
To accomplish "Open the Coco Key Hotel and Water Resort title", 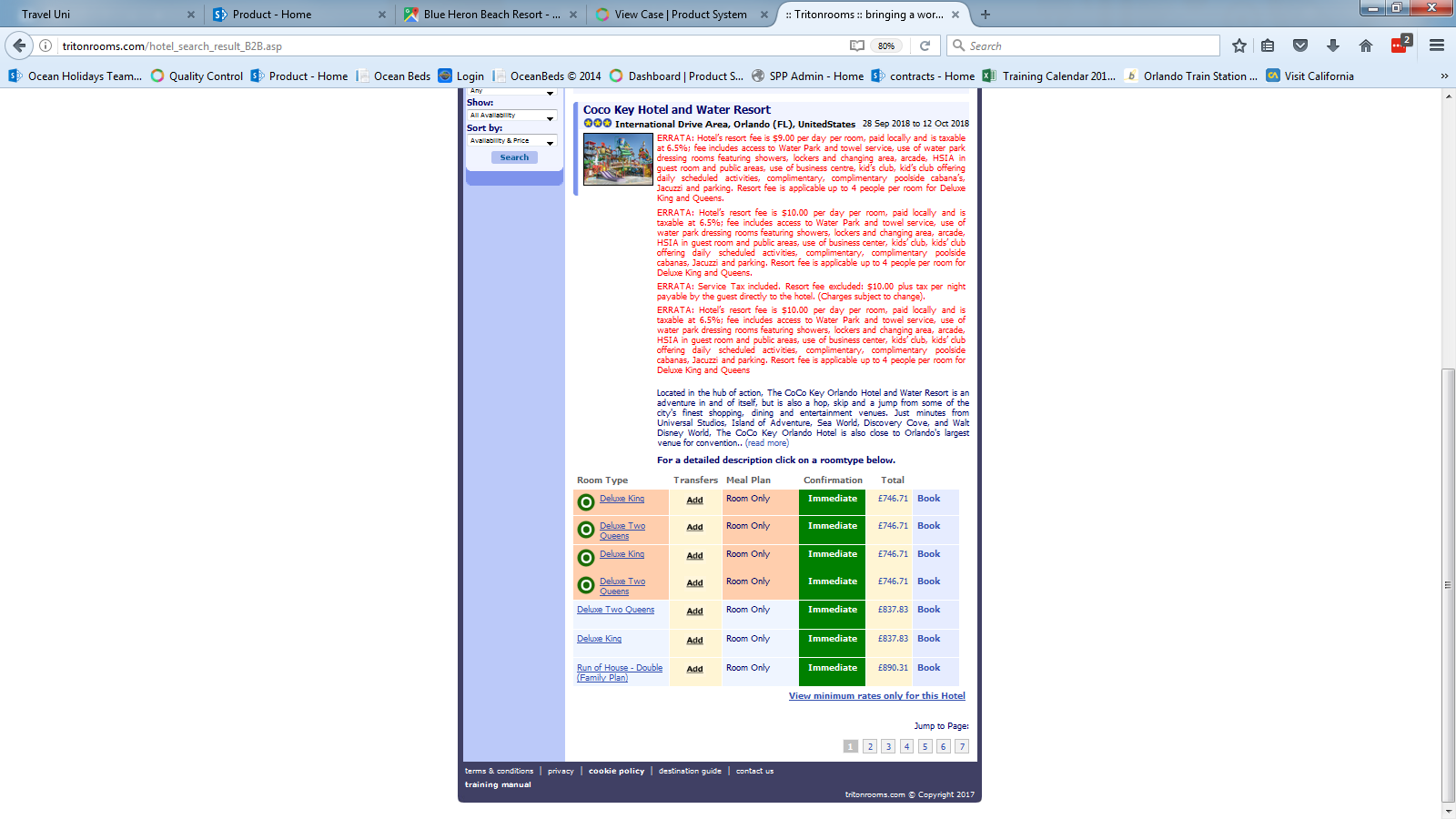I will click(x=677, y=110).
